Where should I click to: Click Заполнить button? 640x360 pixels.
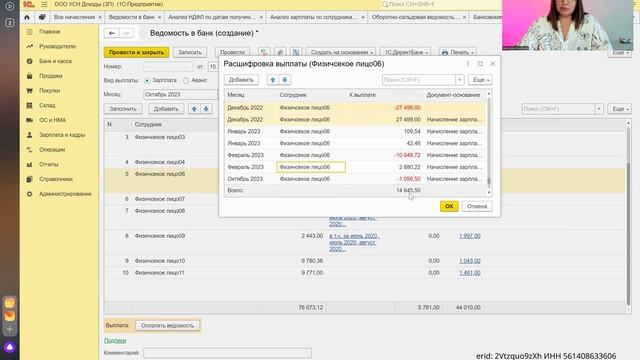(x=123, y=109)
